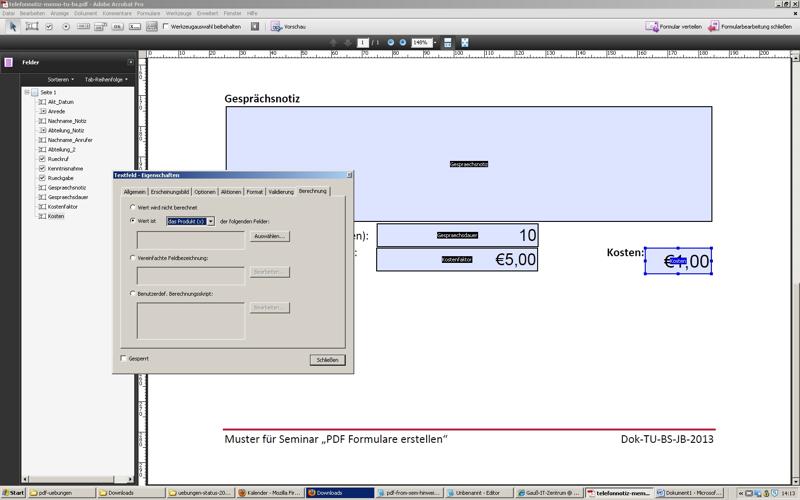Open Downloads Firefox taskbar item
The image size is (800, 500).
coord(339,493)
